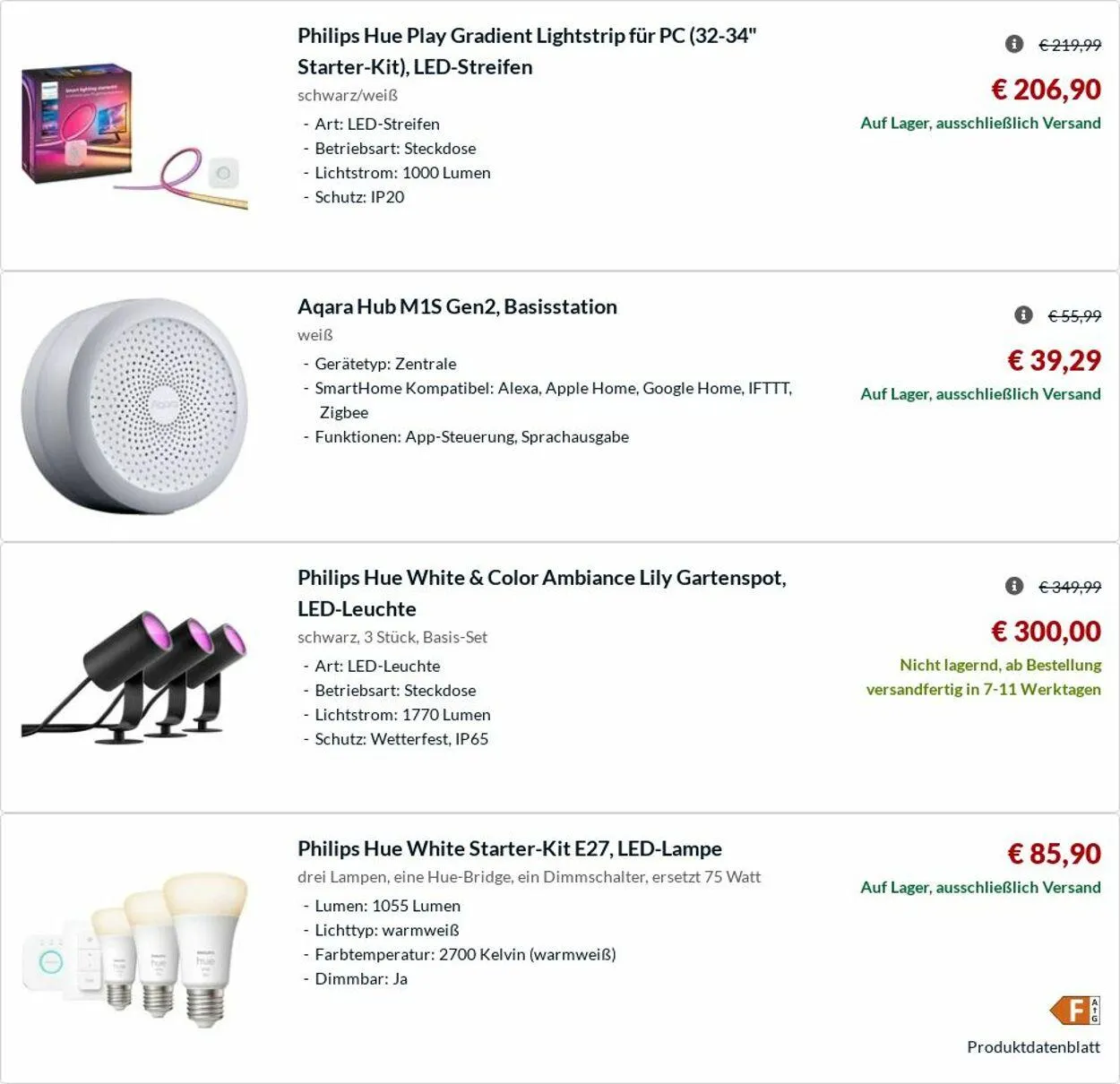1120x1084 pixels.
Task: Open the Produktdatenblatt link
Action: pyautogui.click(x=1033, y=1046)
